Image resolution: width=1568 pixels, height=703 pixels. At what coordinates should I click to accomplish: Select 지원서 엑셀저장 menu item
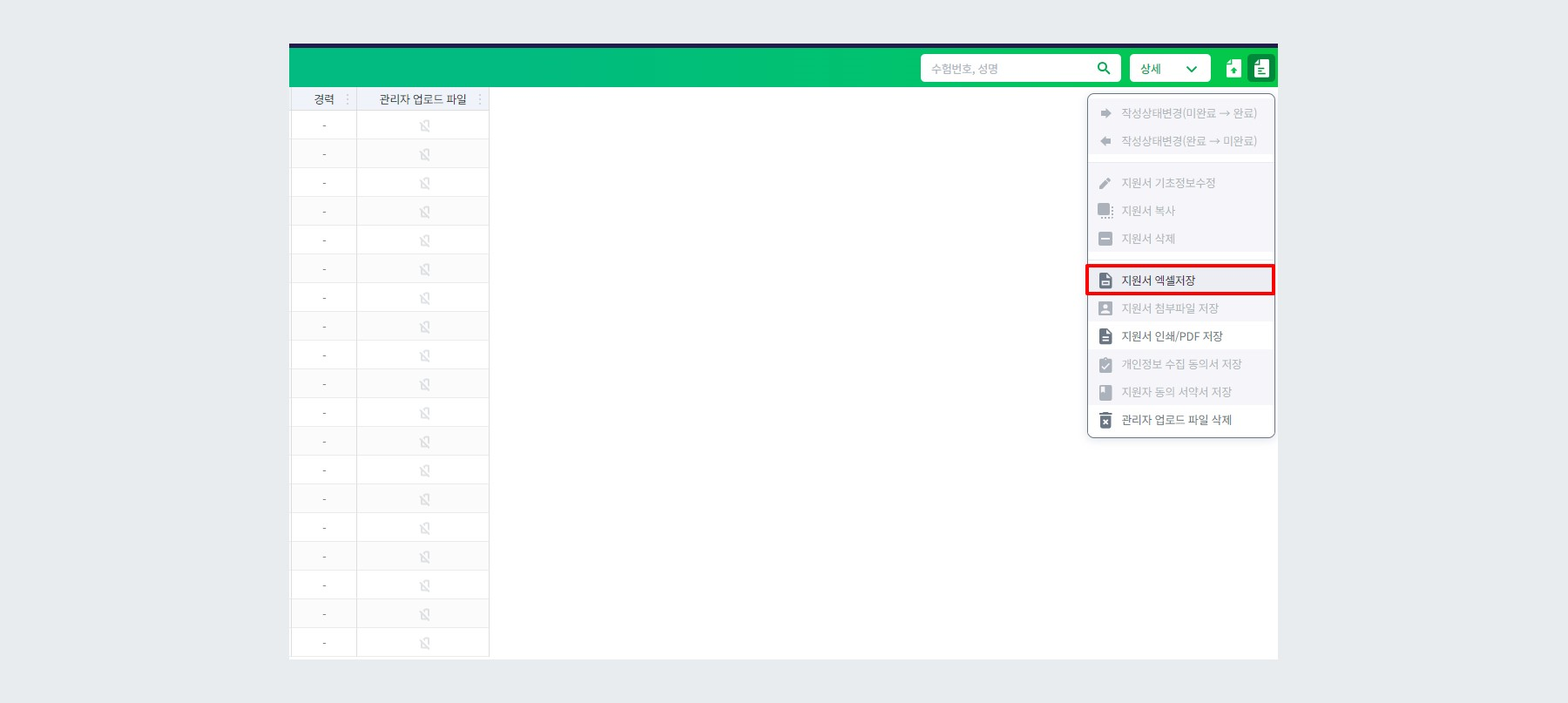(1180, 281)
